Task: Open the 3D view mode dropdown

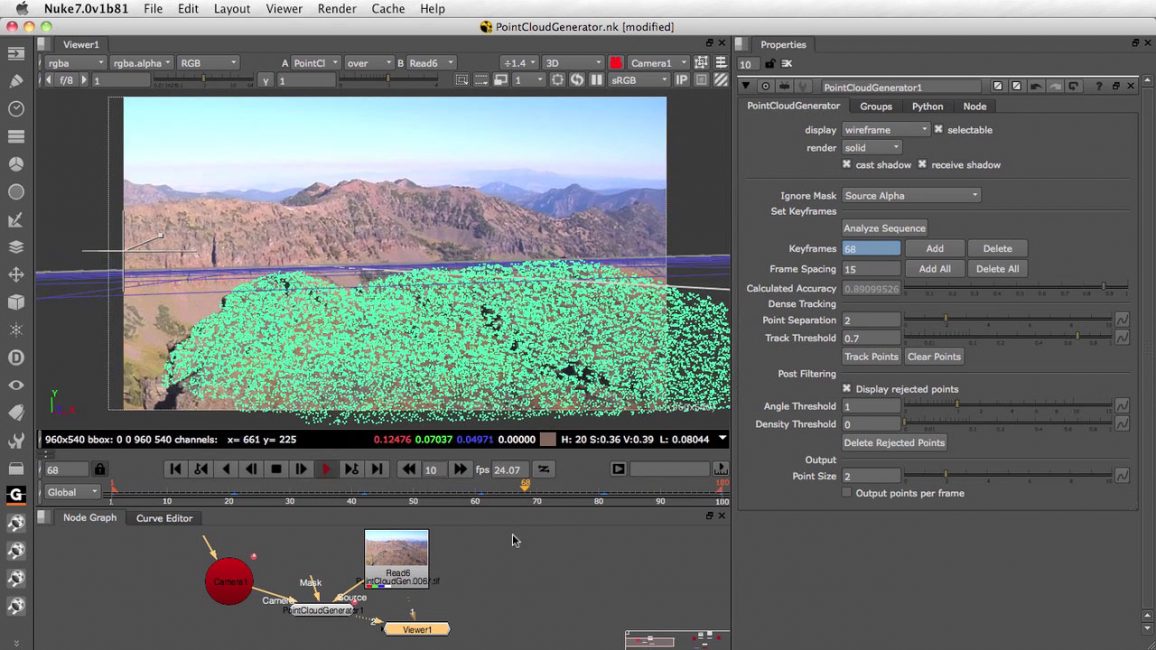Action: pos(573,63)
